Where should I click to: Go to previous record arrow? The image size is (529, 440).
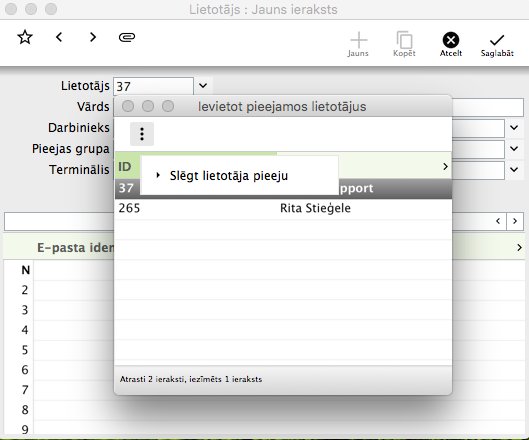59,37
